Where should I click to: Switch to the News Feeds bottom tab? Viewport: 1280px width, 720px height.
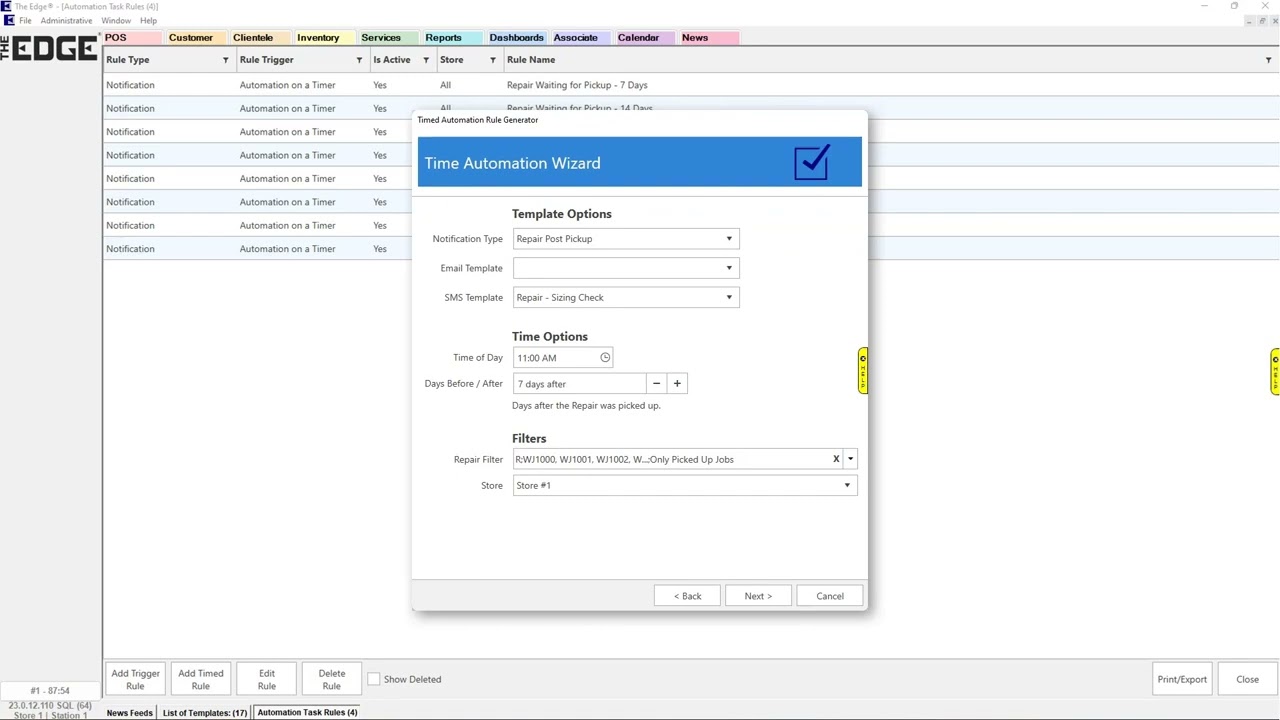[130, 713]
